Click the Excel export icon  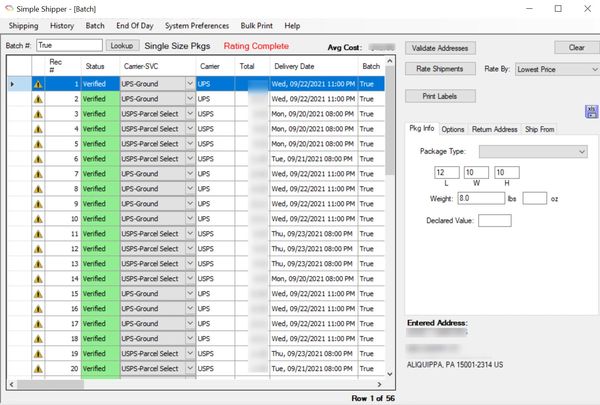591,110
